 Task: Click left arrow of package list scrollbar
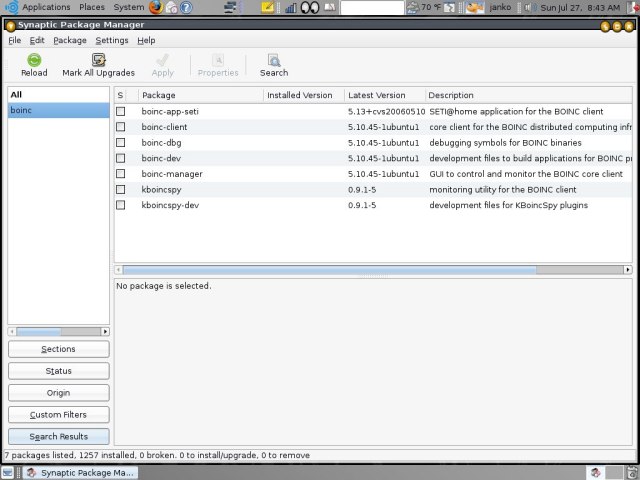[x=119, y=270]
